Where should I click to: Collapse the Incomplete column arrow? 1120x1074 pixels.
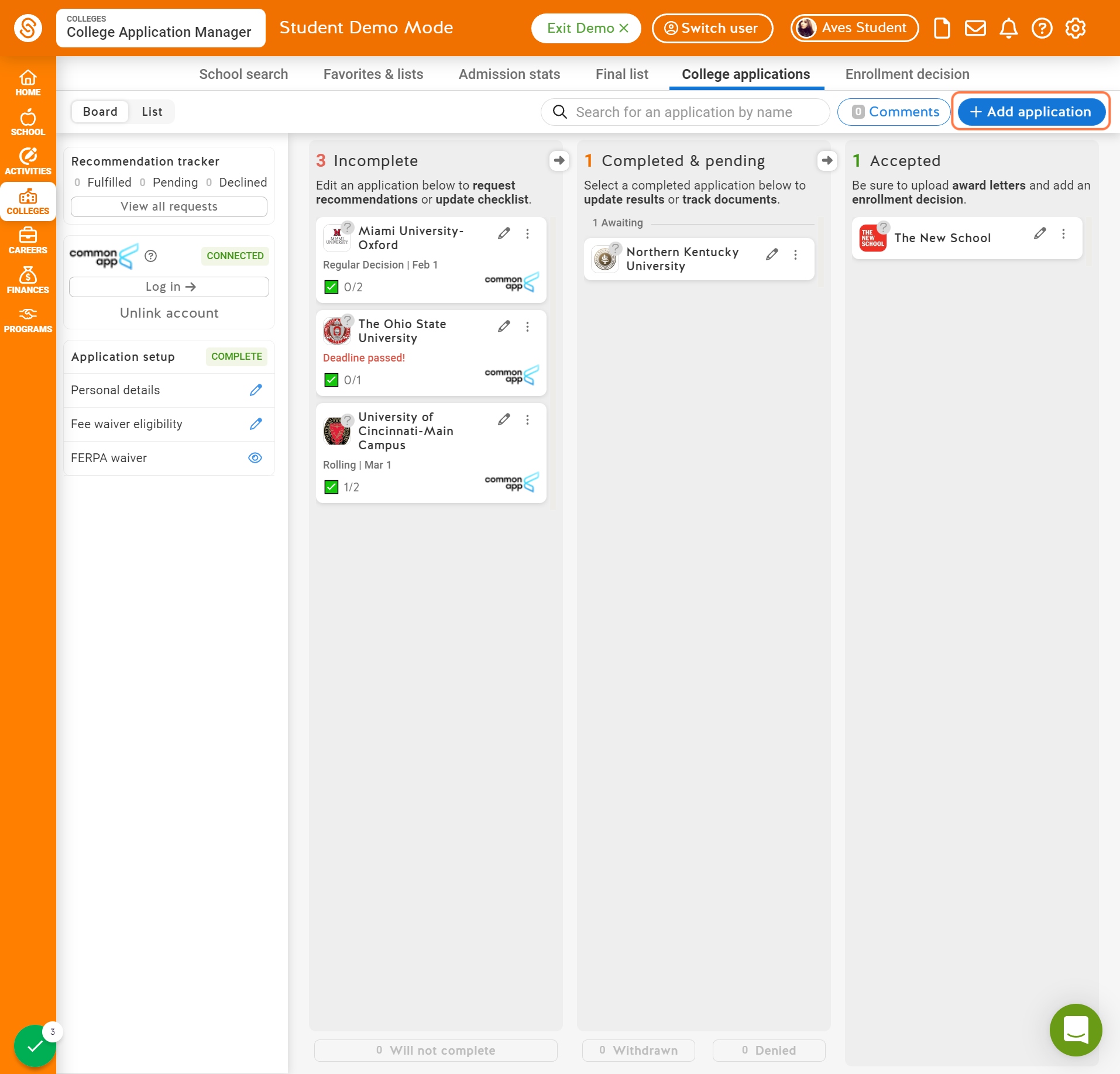[x=559, y=160]
